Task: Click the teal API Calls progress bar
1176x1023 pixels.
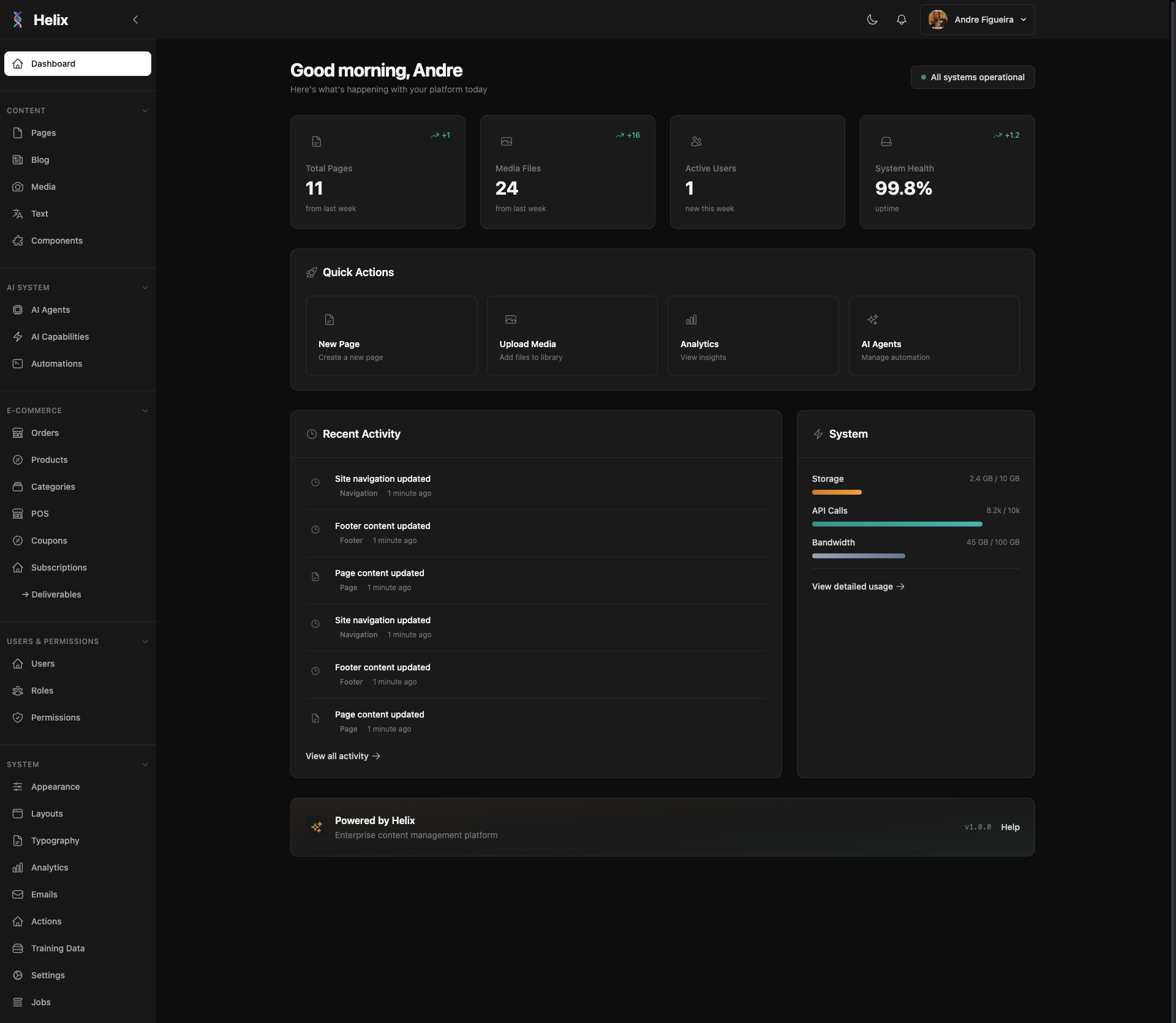Action: click(897, 524)
